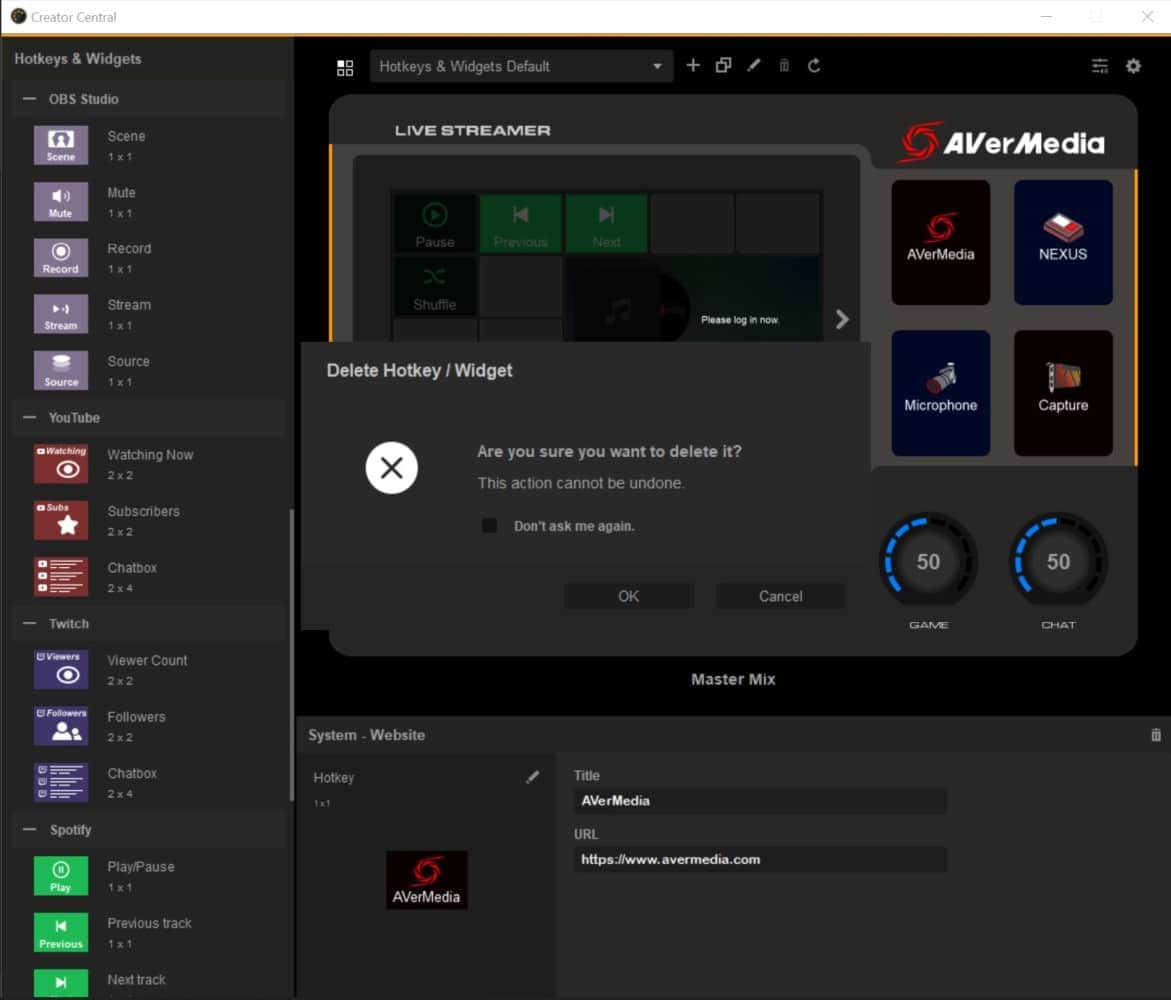This screenshot has height=1000, width=1171.
Task: Collapse the Spotify section
Action: click(x=25, y=830)
